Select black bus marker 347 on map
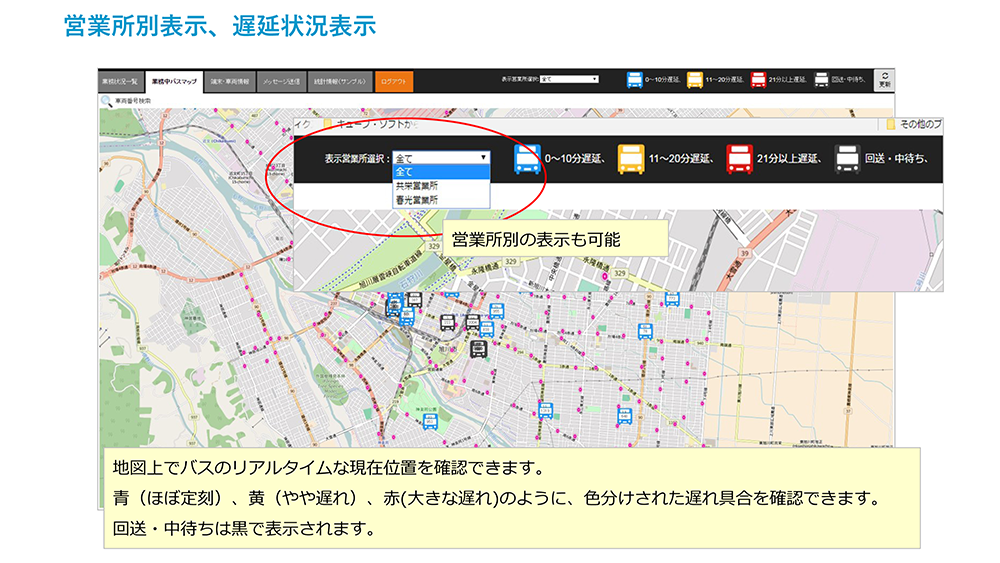This screenshot has width=1000, height=563. [415, 300]
